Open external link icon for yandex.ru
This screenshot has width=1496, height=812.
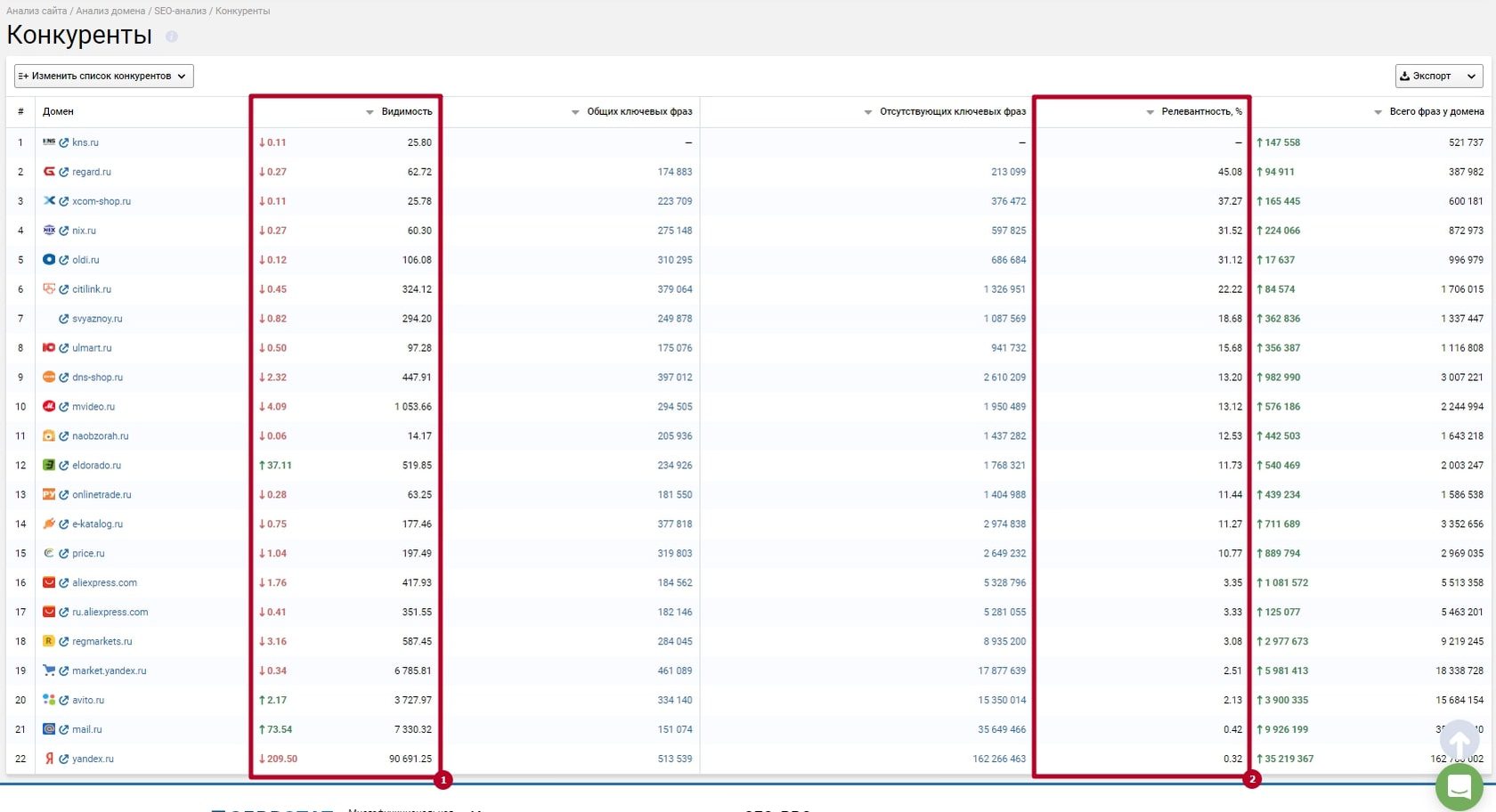64,759
